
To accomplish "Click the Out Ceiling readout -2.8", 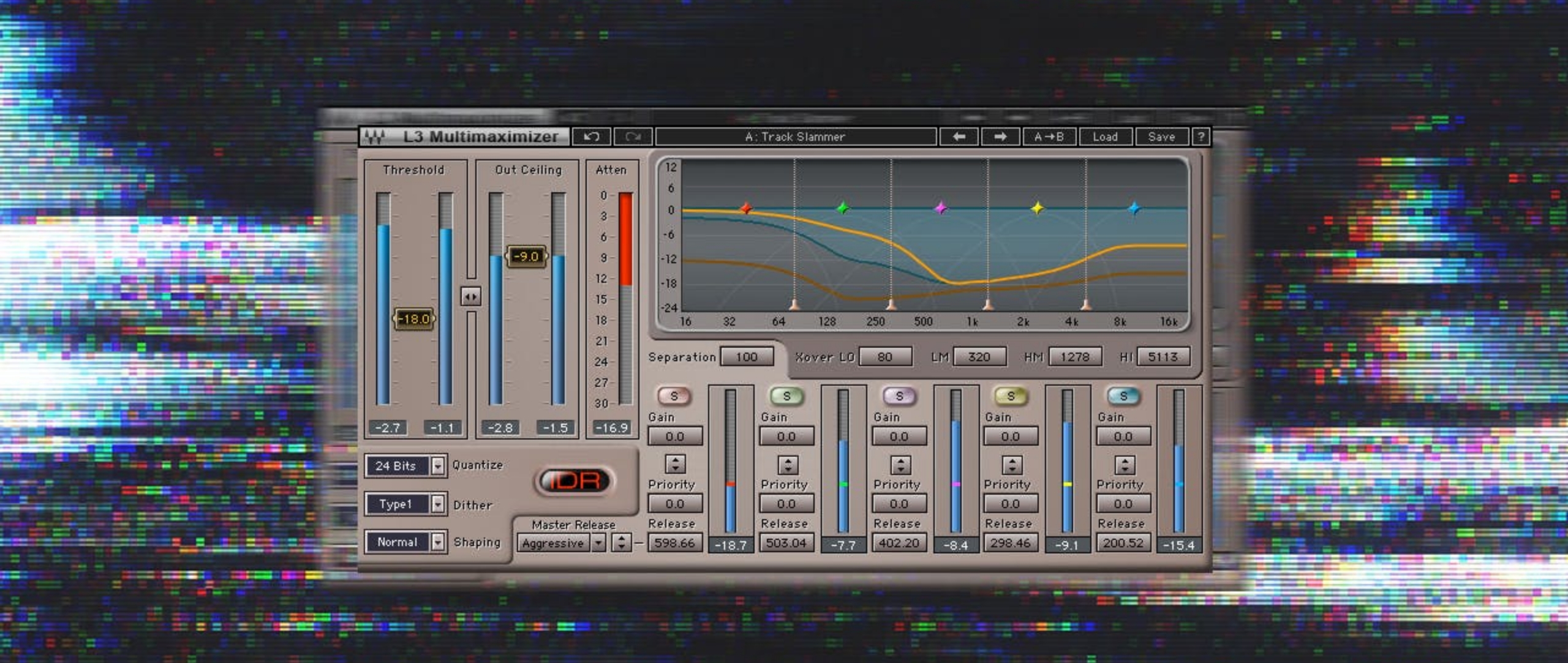I will click(x=500, y=428).
